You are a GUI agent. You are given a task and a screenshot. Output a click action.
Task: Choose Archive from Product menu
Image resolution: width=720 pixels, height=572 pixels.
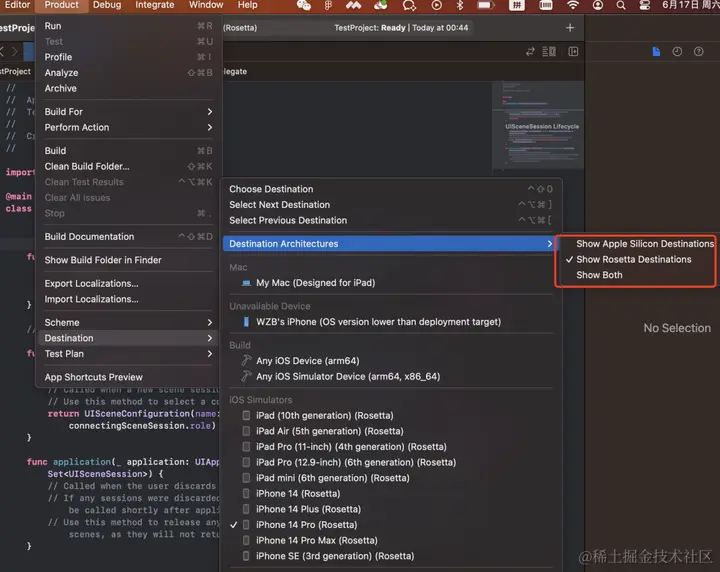click(x=129, y=89)
